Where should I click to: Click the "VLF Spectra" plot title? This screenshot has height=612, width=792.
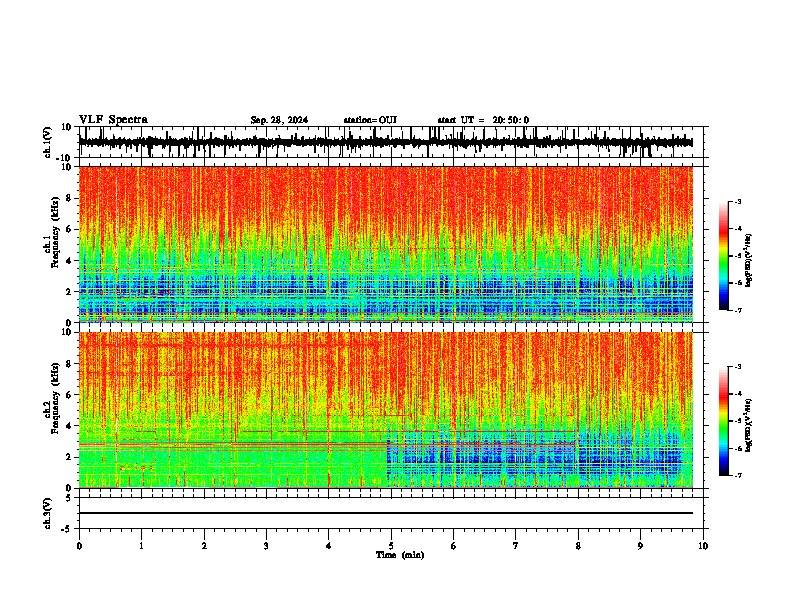click(113, 120)
